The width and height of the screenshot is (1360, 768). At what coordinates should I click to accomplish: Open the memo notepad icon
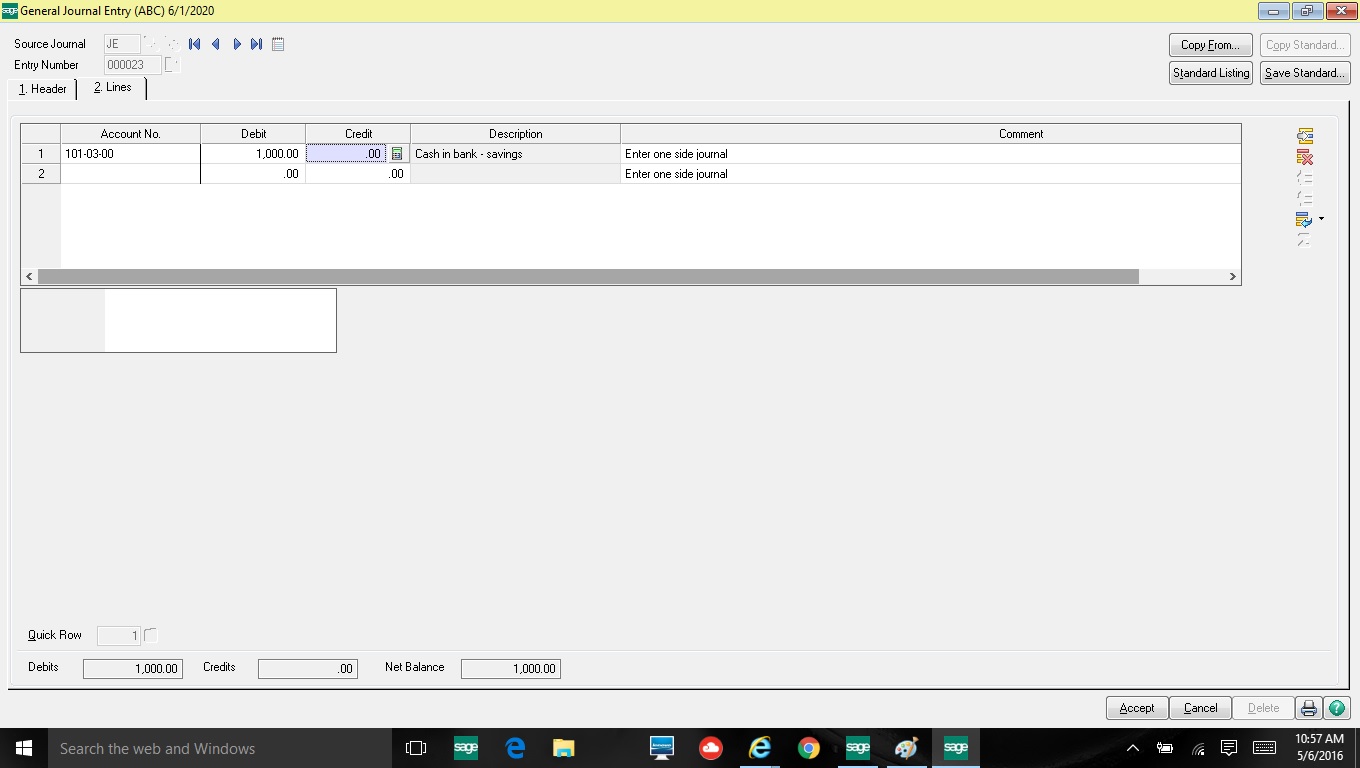pyautogui.click(x=278, y=44)
